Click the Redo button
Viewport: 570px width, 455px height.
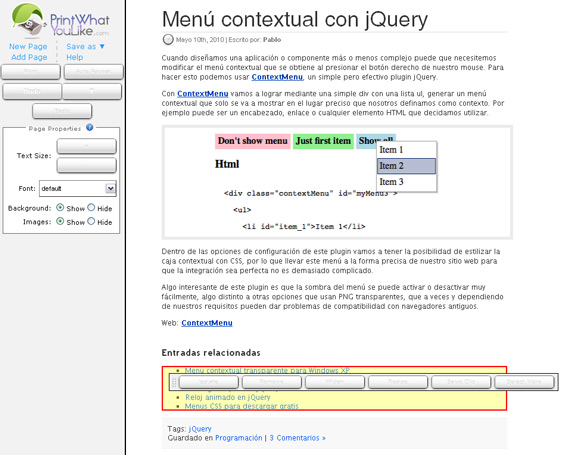(62, 111)
